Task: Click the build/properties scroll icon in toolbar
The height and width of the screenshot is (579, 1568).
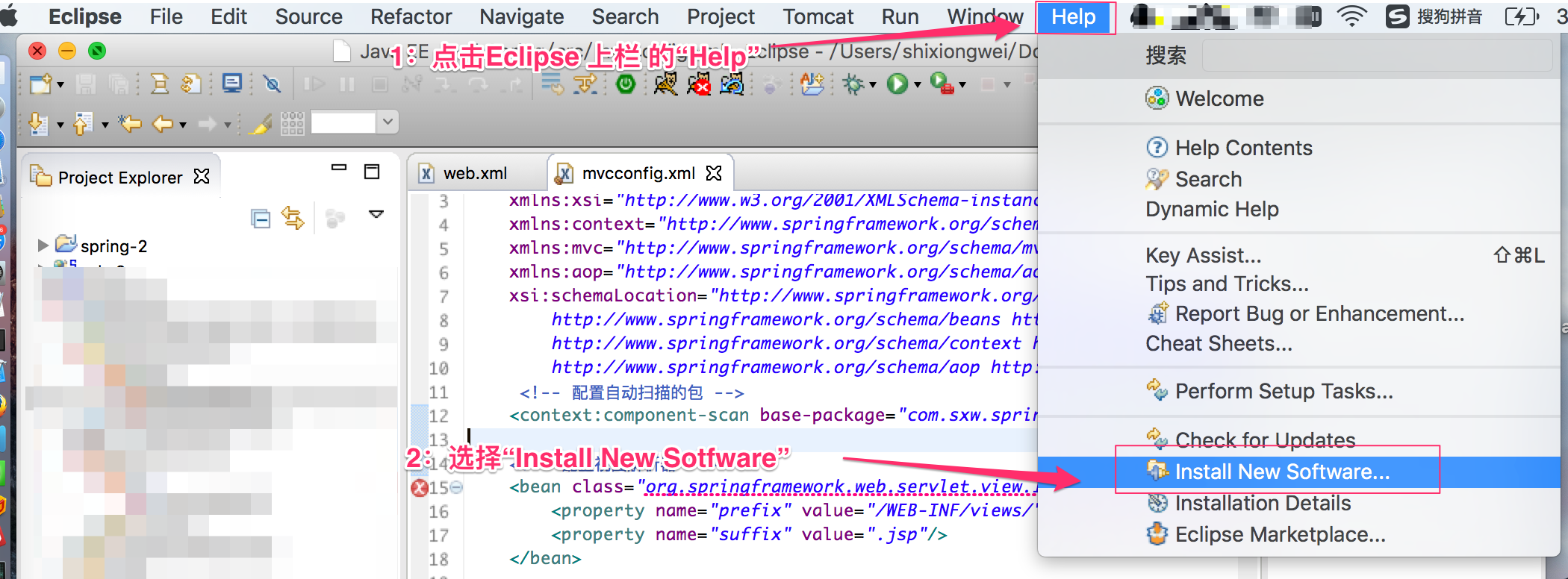Action: pyautogui.click(x=159, y=84)
